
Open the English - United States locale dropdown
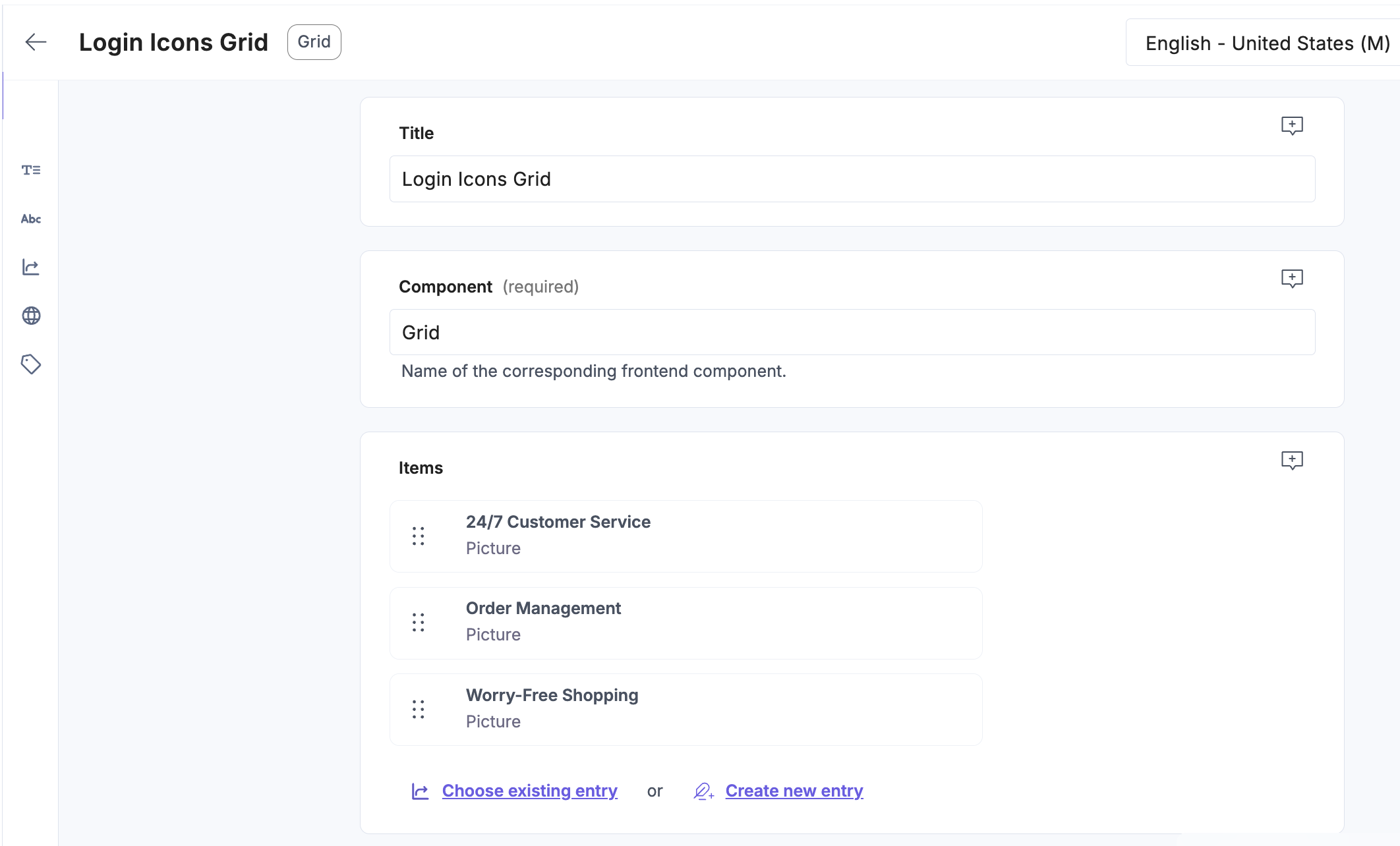[1263, 43]
